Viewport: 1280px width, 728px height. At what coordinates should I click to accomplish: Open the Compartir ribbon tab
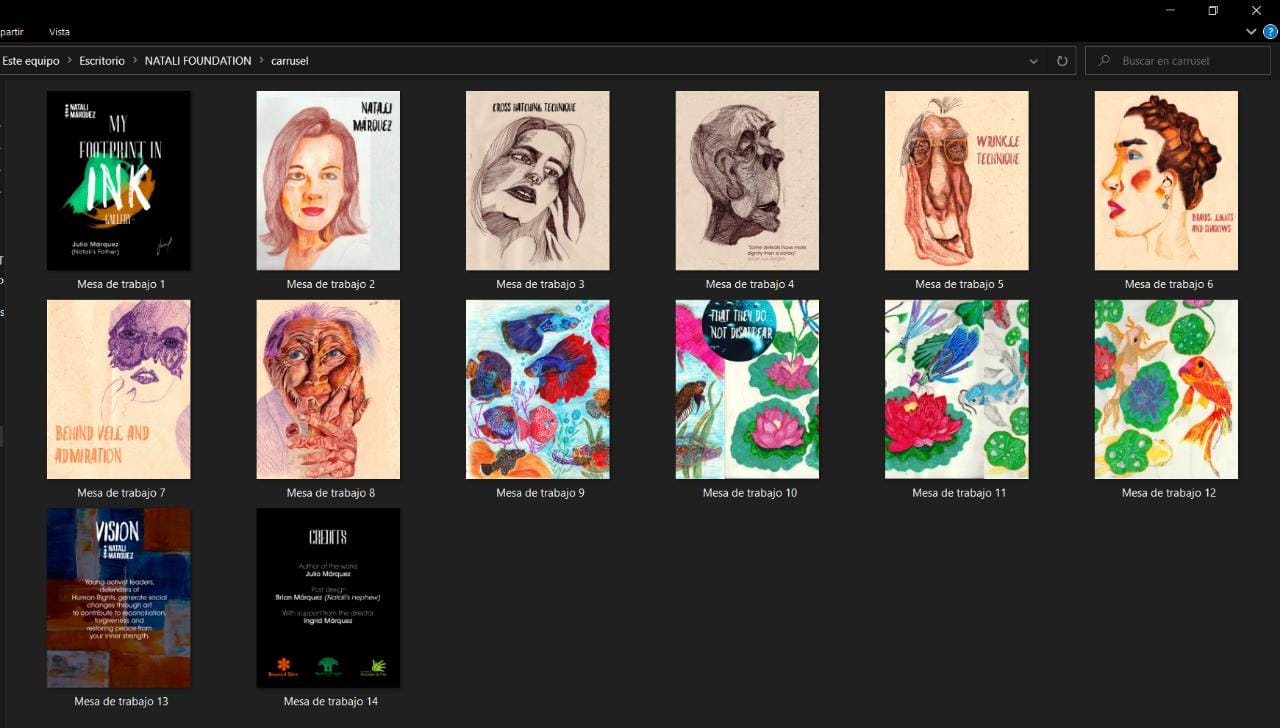coord(11,32)
